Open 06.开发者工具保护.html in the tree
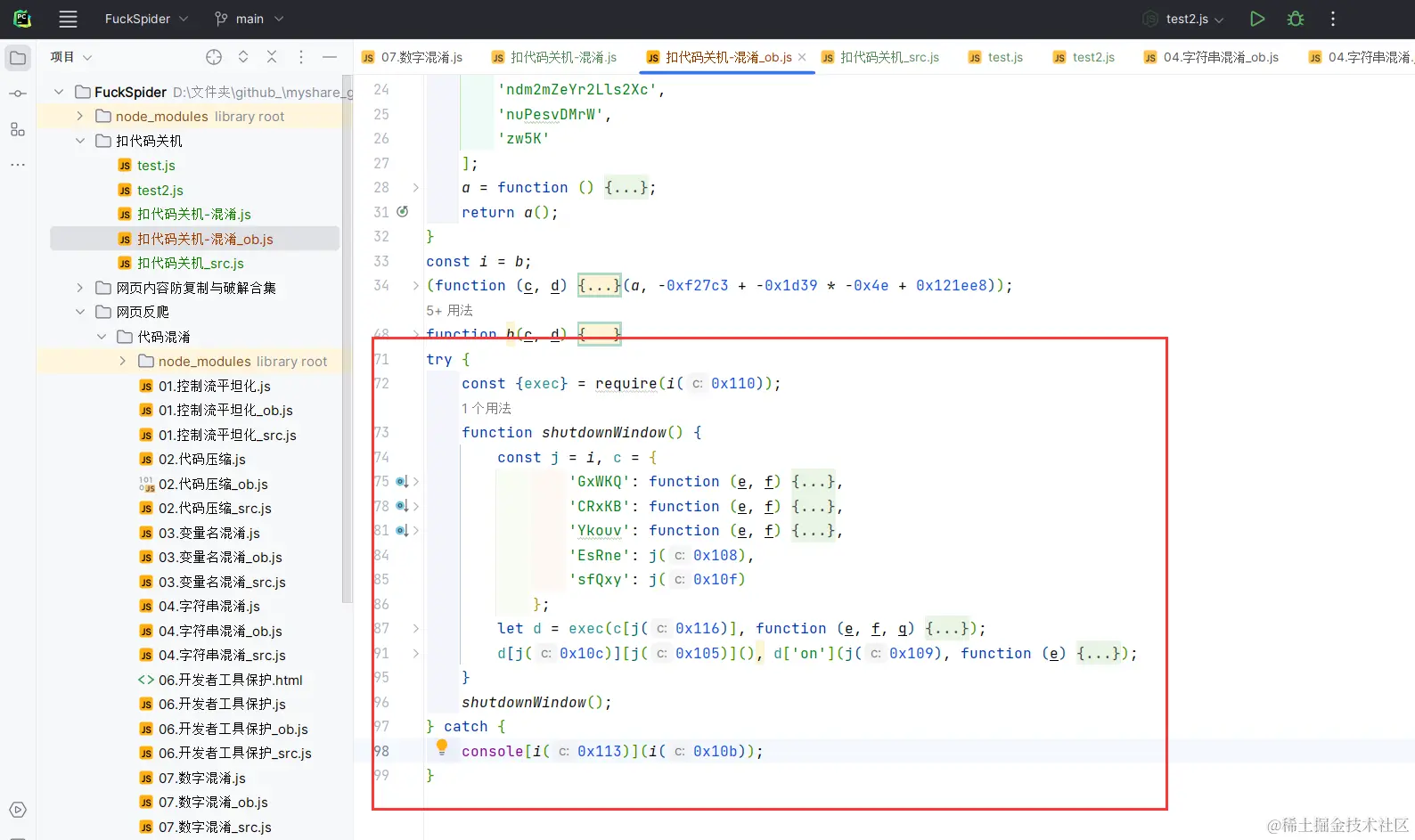This screenshot has width=1415, height=840. pyautogui.click(x=230, y=681)
